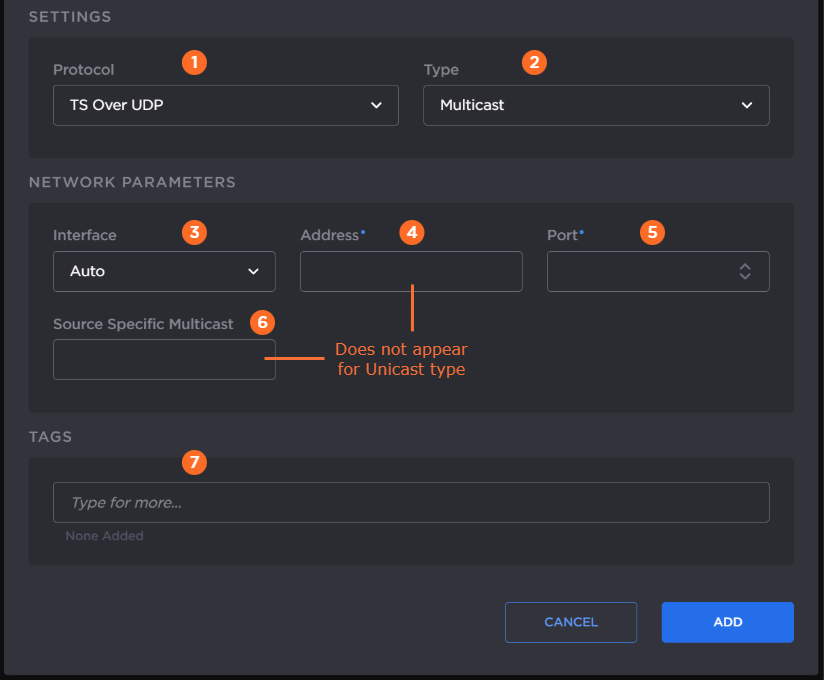Click the "Does not appear for Unicast type" note

click(401, 359)
